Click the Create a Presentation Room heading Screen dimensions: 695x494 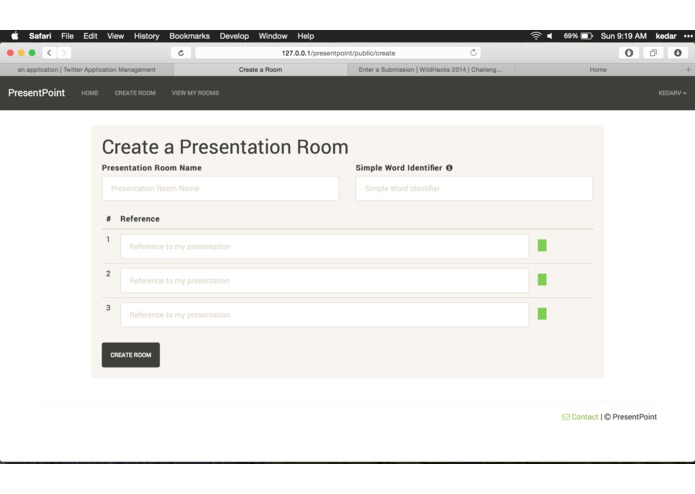click(225, 147)
